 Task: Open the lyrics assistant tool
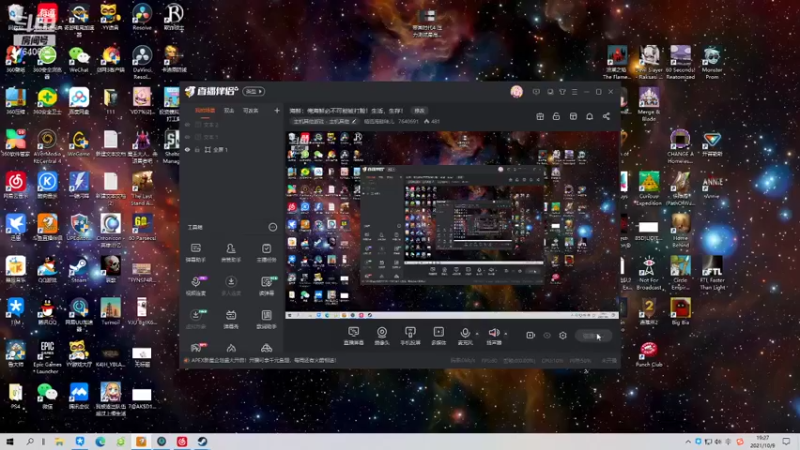266,319
